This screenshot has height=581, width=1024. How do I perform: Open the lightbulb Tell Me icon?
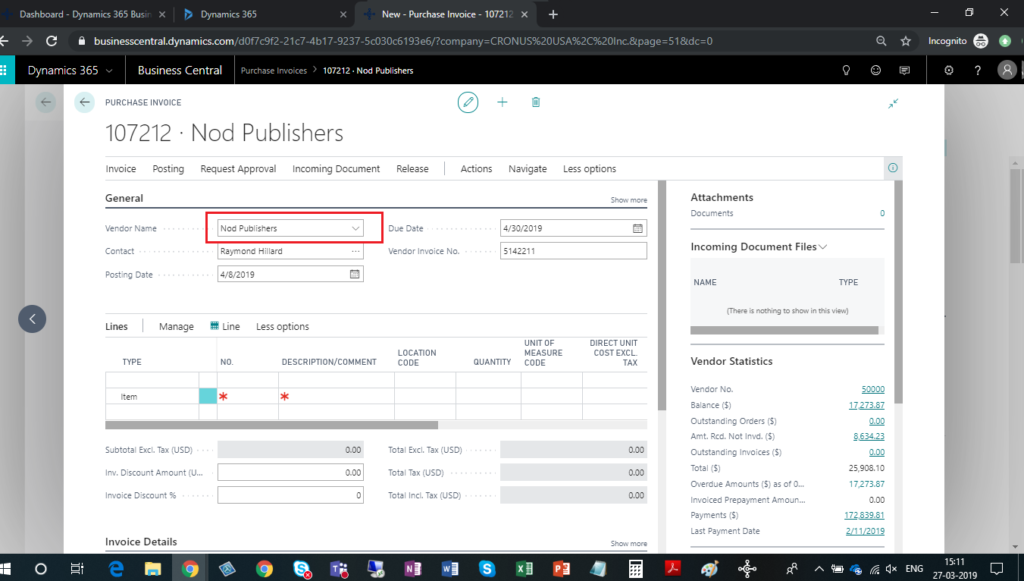(846, 70)
